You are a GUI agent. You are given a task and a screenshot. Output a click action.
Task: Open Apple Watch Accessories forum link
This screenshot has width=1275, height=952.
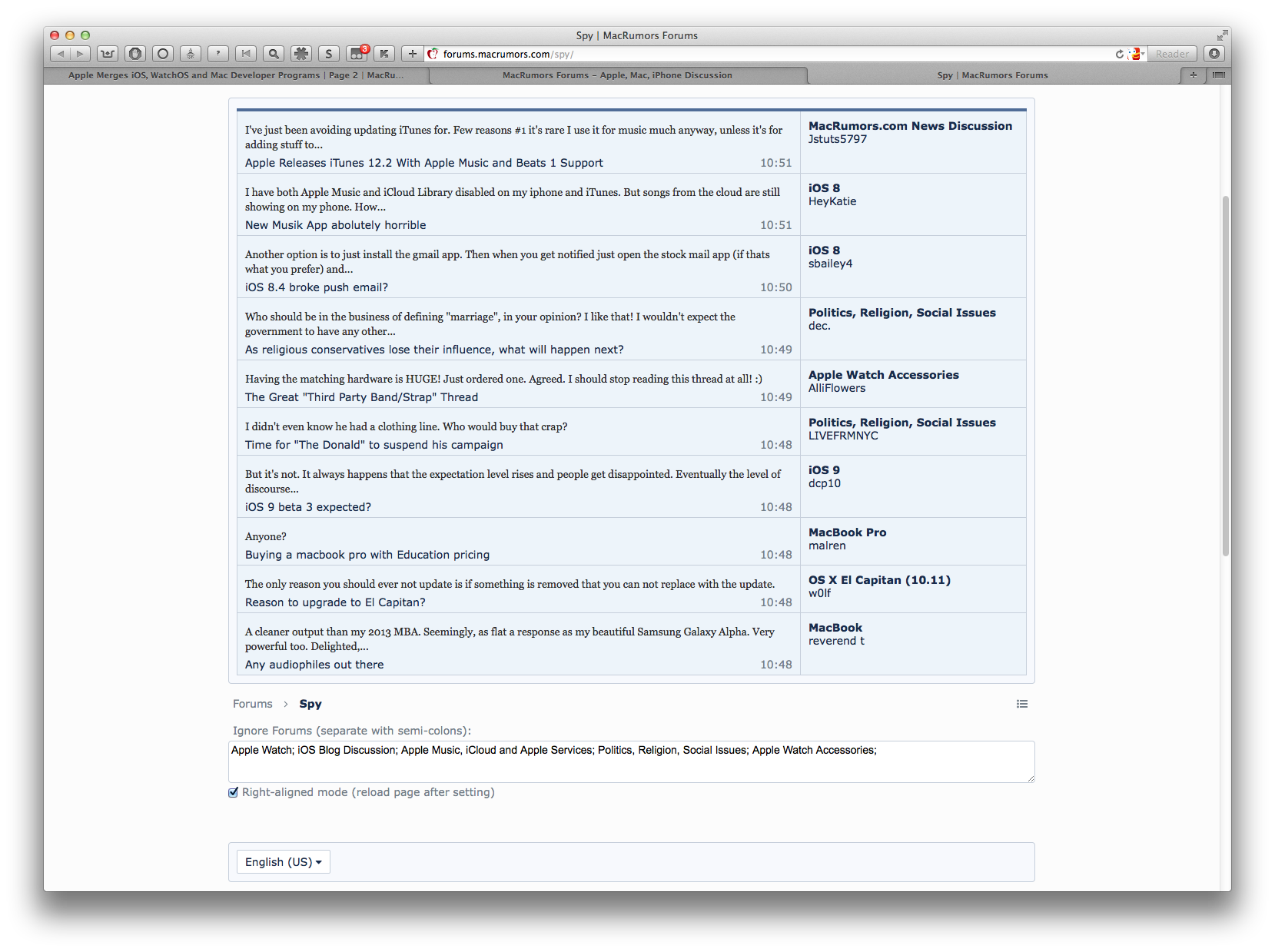click(x=884, y=375)
